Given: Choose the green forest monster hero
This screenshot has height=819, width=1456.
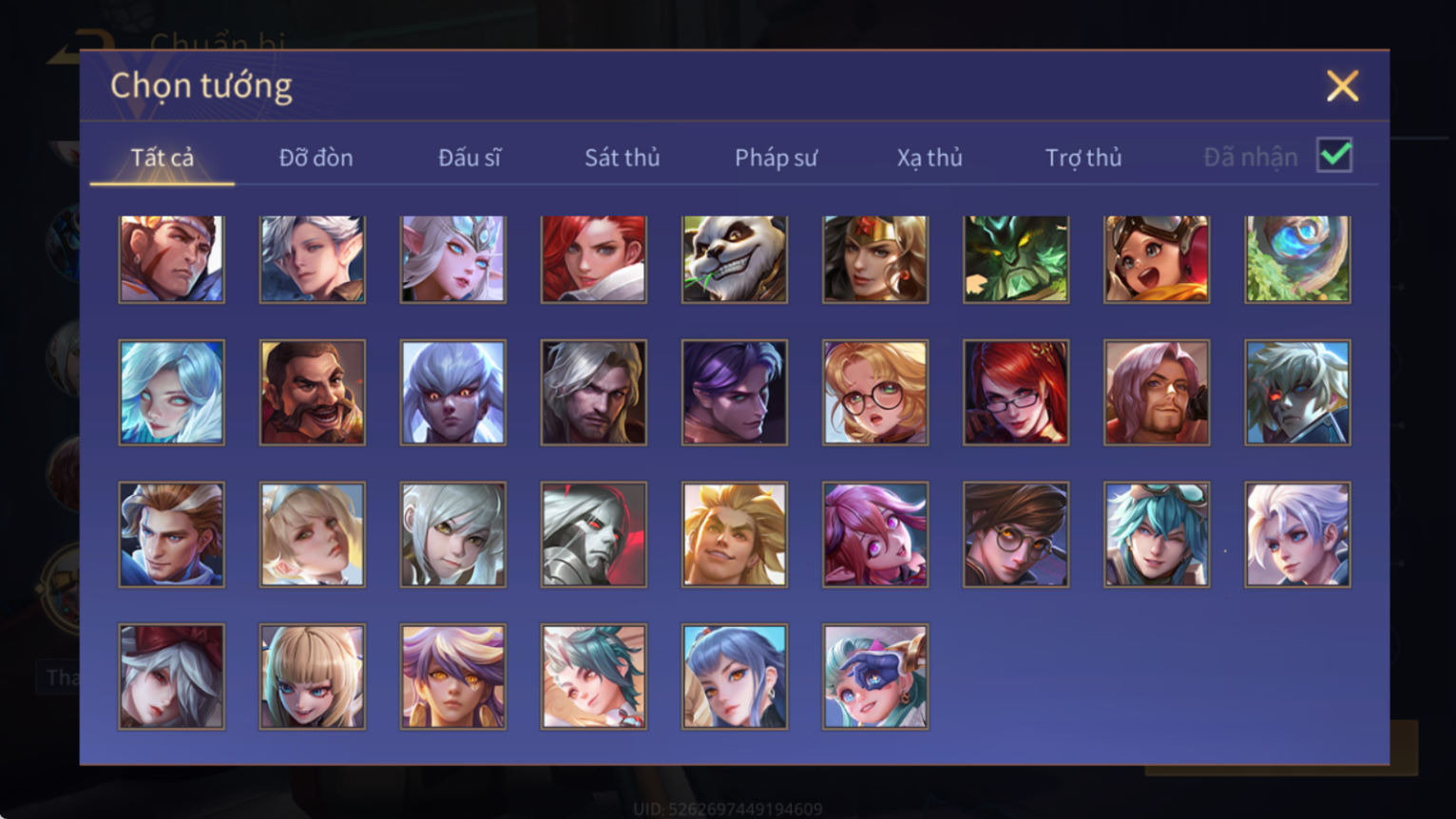Looking at the screenshot, I should tap(1015, 258).
